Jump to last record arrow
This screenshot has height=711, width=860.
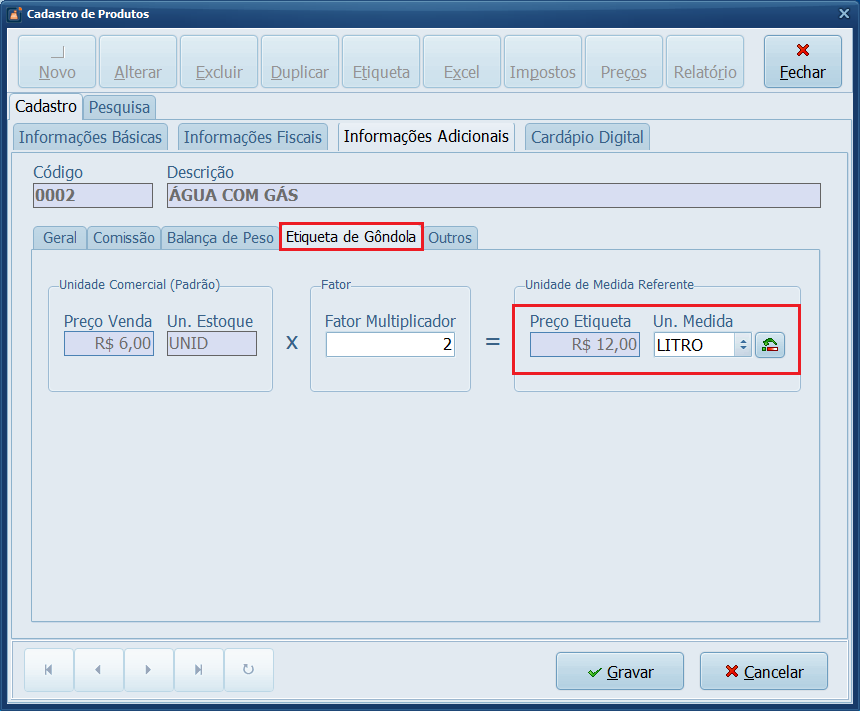198,670
